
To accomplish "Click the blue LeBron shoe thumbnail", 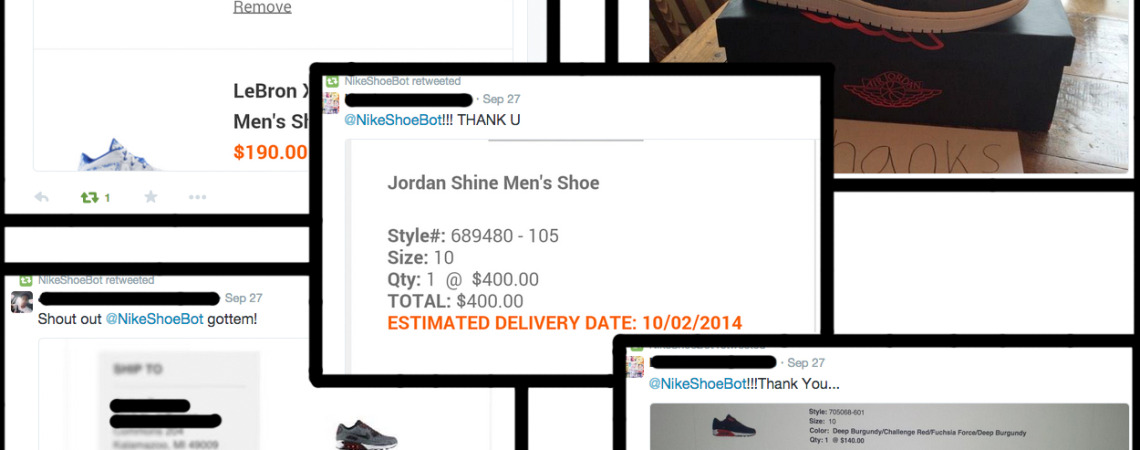I will point(116,155).
